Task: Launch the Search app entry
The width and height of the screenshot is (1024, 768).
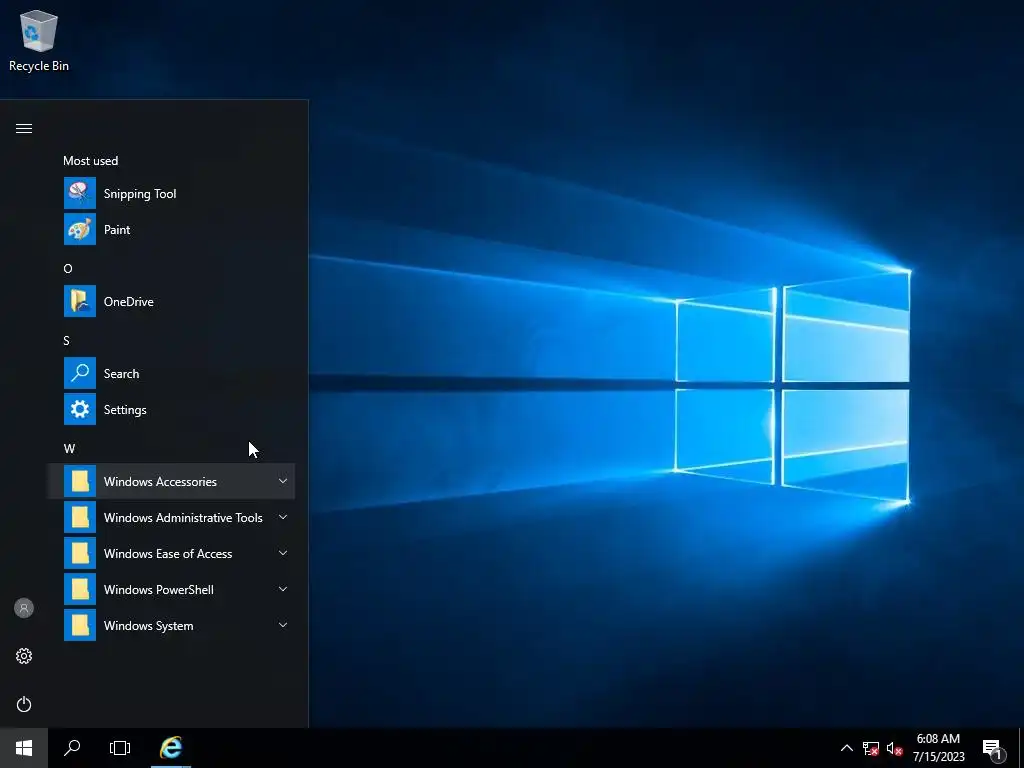Action: (x=170, y=374)
